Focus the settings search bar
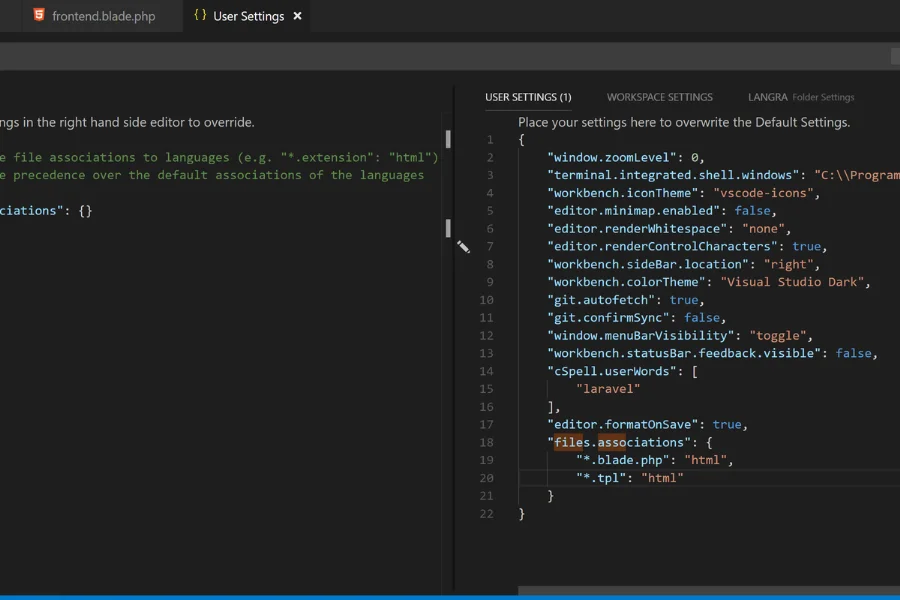 click(440, 58)
